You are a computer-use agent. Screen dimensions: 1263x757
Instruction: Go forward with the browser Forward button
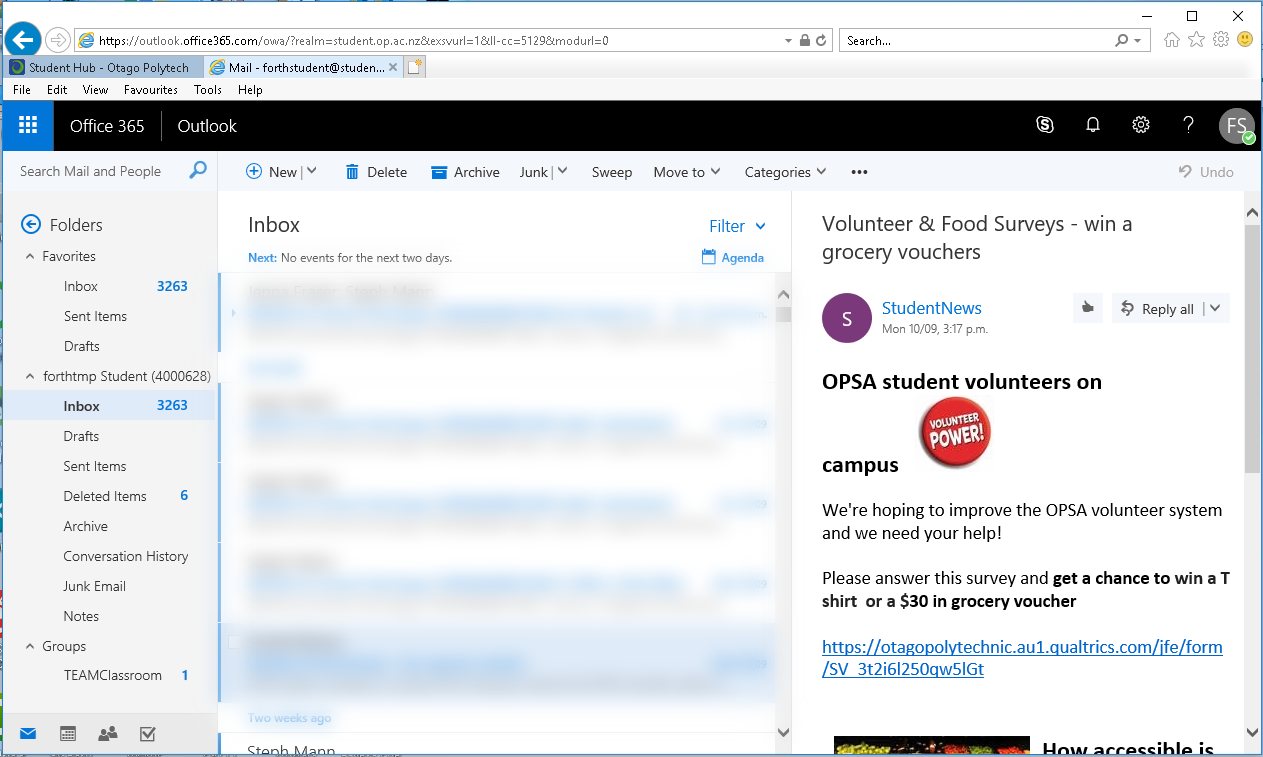pyautogui.click(x=57, y=40)
